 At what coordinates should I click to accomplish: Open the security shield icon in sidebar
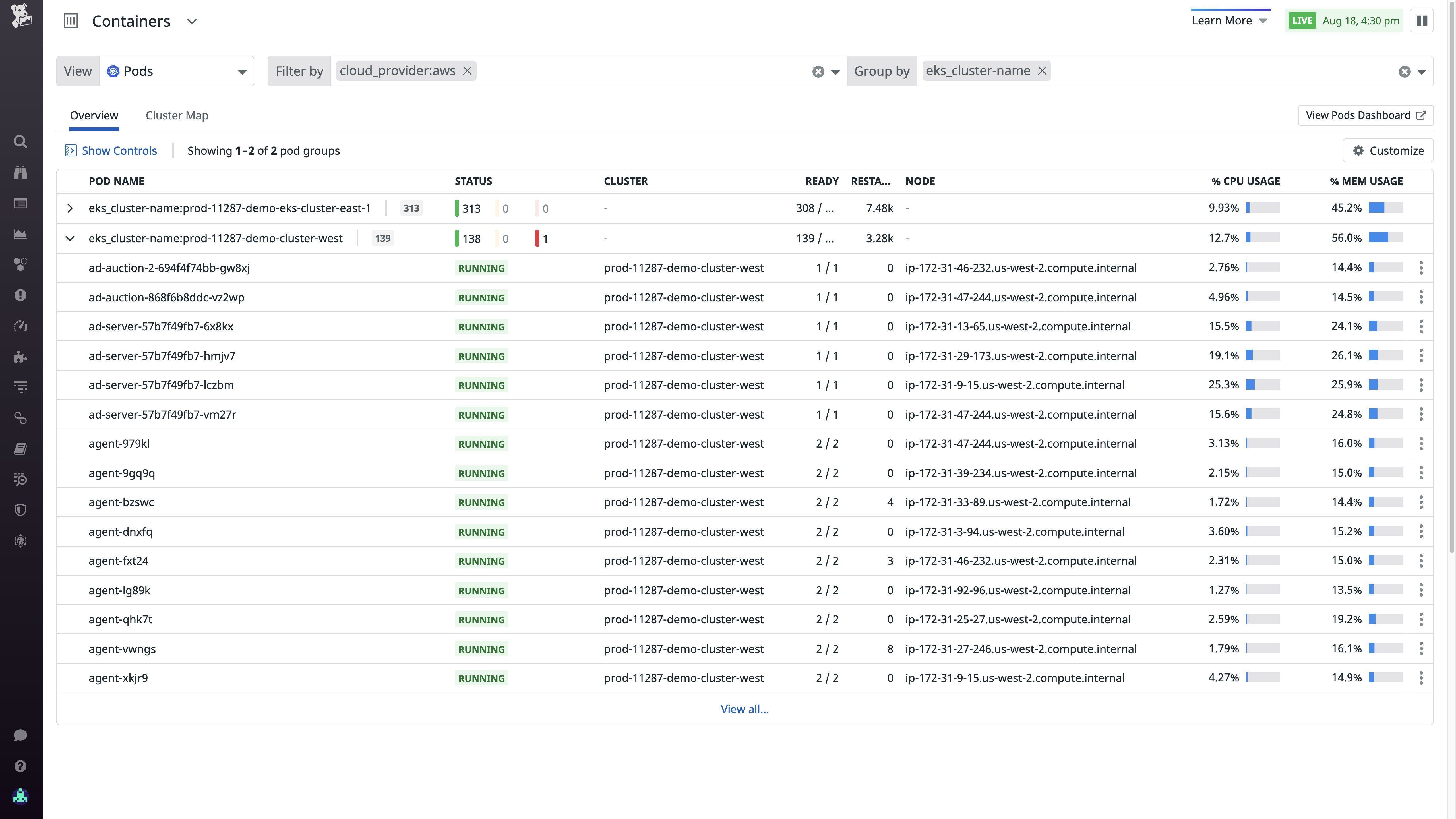(x=20, y=510)
